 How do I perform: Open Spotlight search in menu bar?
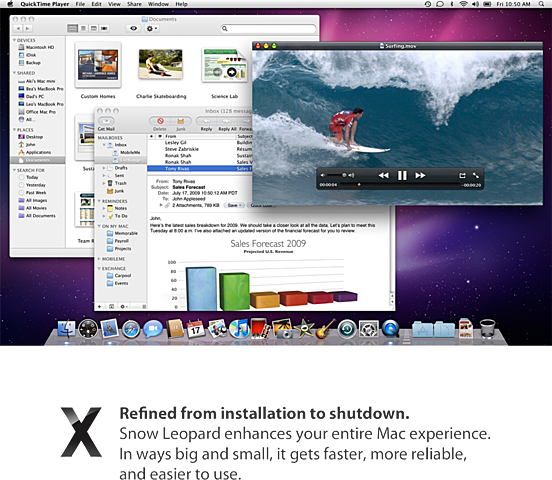[x=541, y=4]
